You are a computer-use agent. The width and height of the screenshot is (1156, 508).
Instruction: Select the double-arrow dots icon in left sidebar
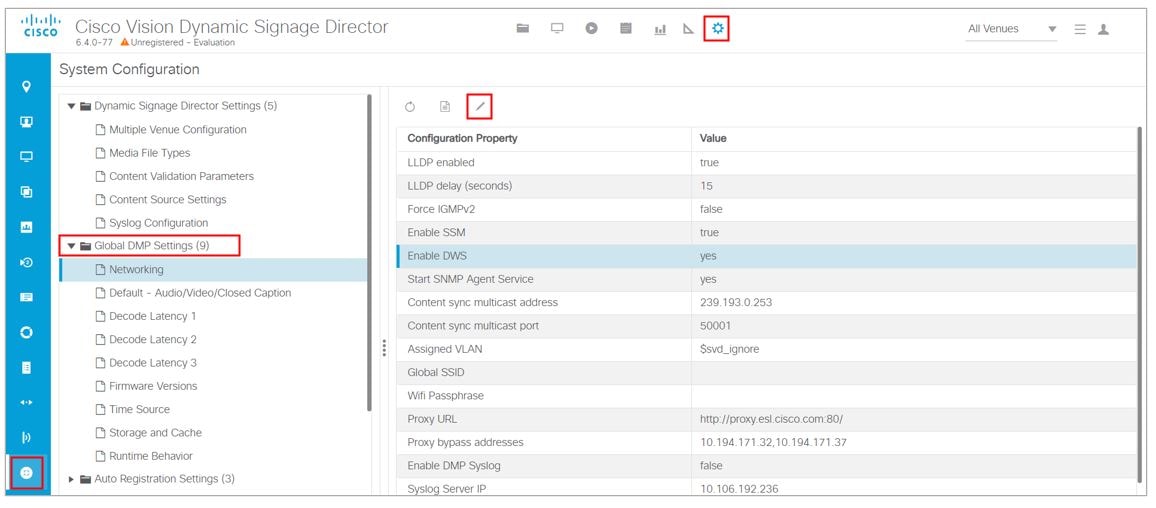pos(27,403)
